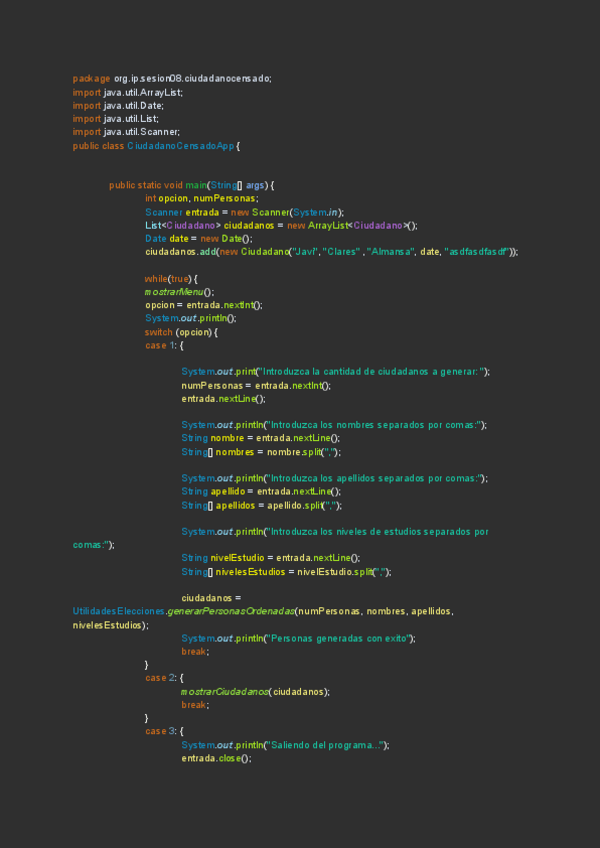Click the CiudadanoCensadoApp class name
The width and height of the screenshot is (600, 848).
(x=180, y=145)
